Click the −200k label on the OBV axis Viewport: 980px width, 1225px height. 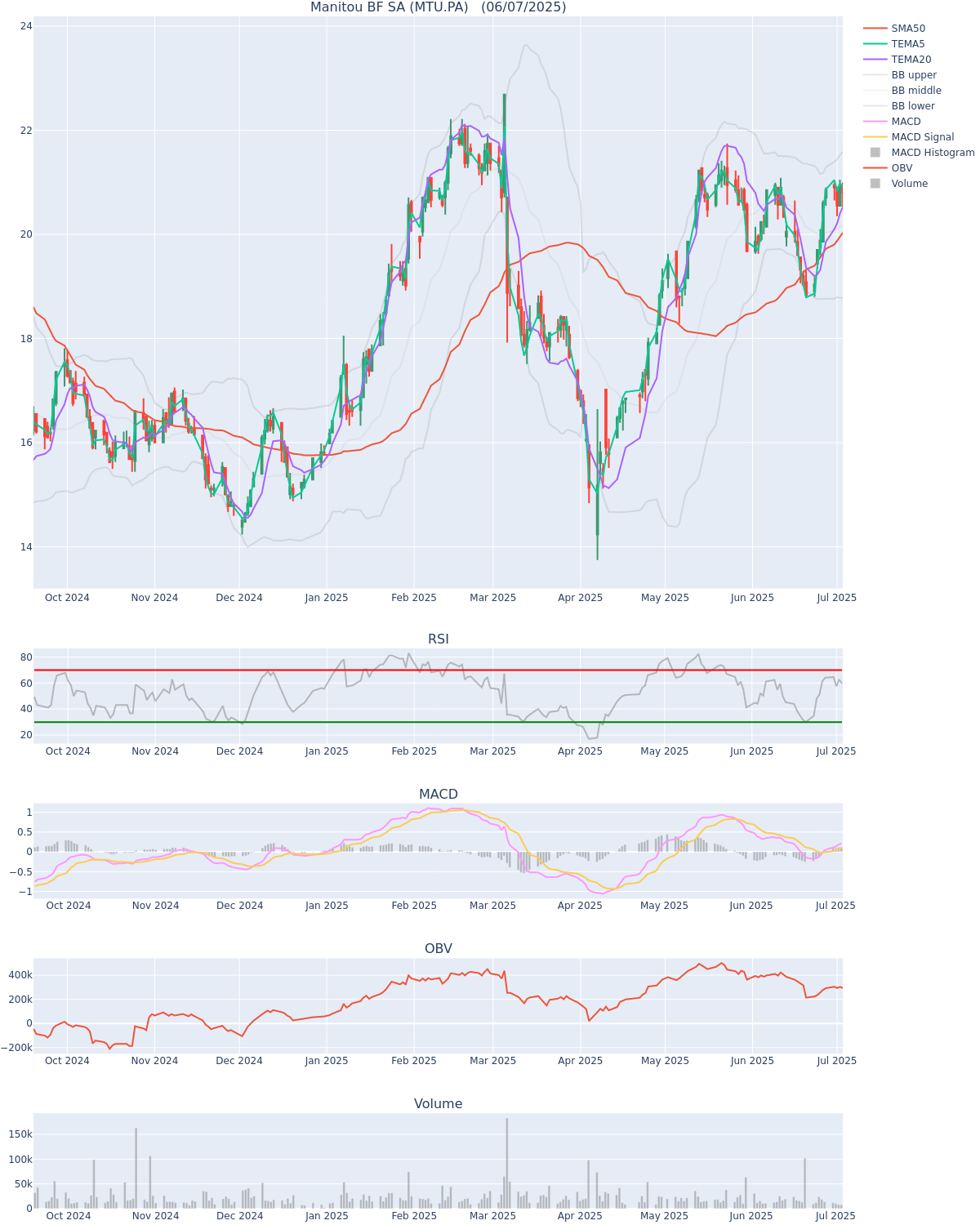16,1048
